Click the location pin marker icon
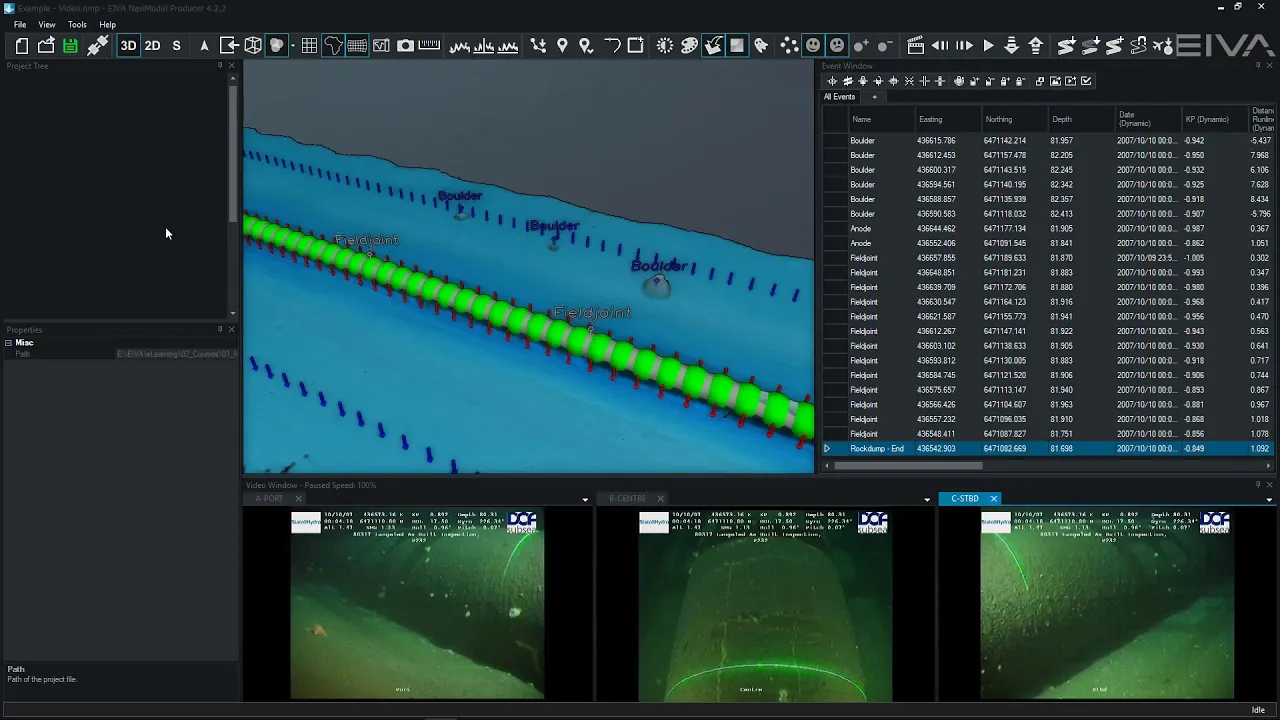 click(562, 46)
